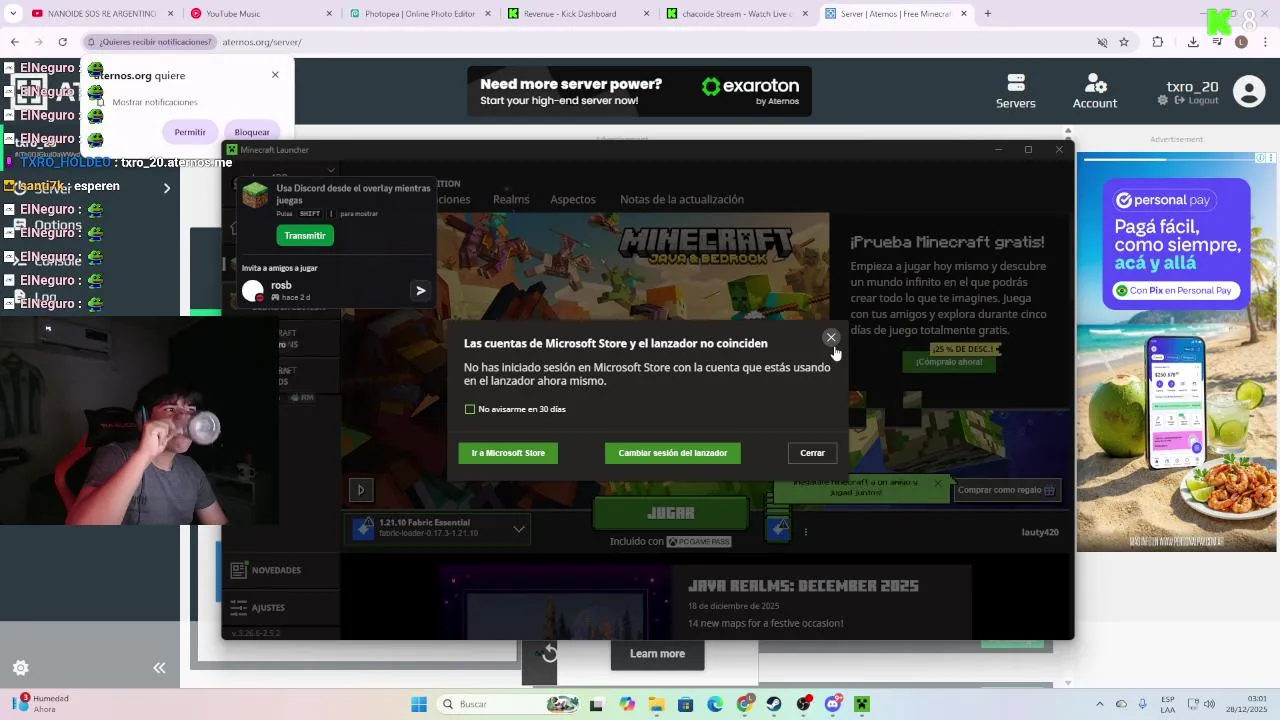Viewport: 1280px width, 720px height.
Task: Click 'Bloquear' in the notification prompt
Action: tap(252, 132)
